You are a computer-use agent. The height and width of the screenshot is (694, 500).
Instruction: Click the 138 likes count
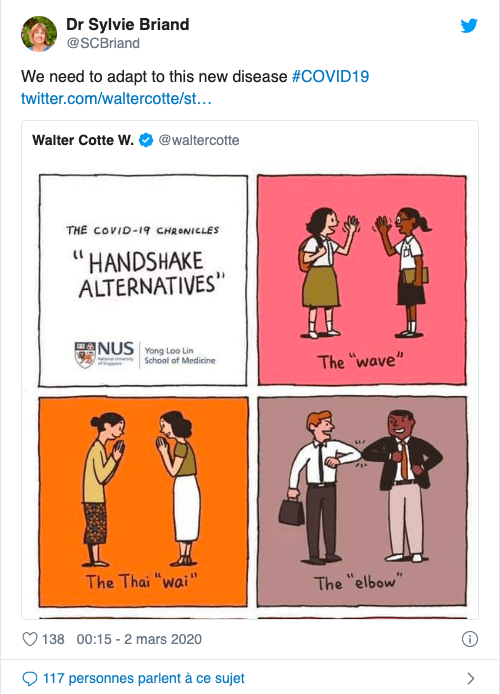pyautogui.click(x=53, y=639)
